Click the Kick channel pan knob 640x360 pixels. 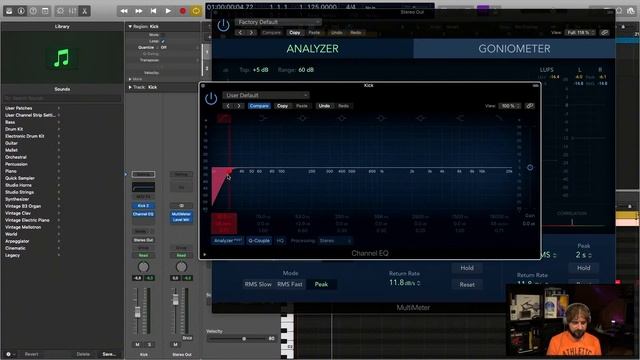(143, 267)
